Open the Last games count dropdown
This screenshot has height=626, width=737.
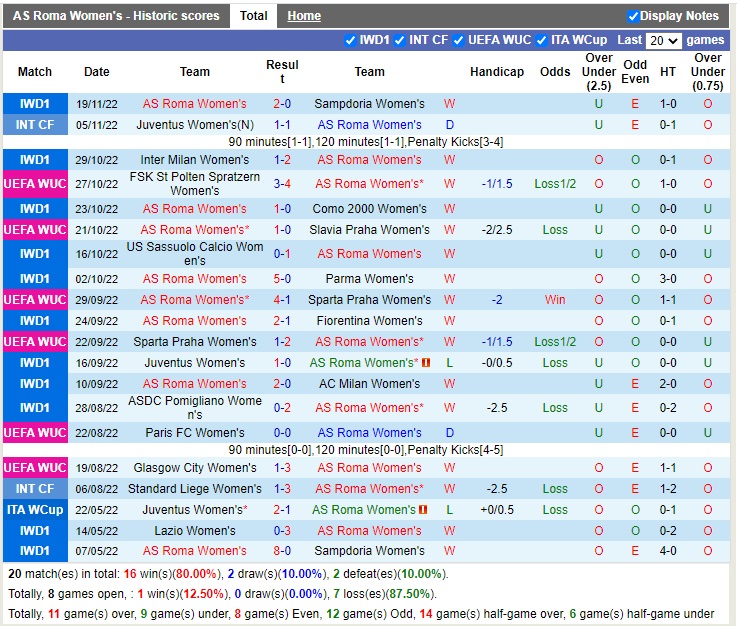pos(662,41)
